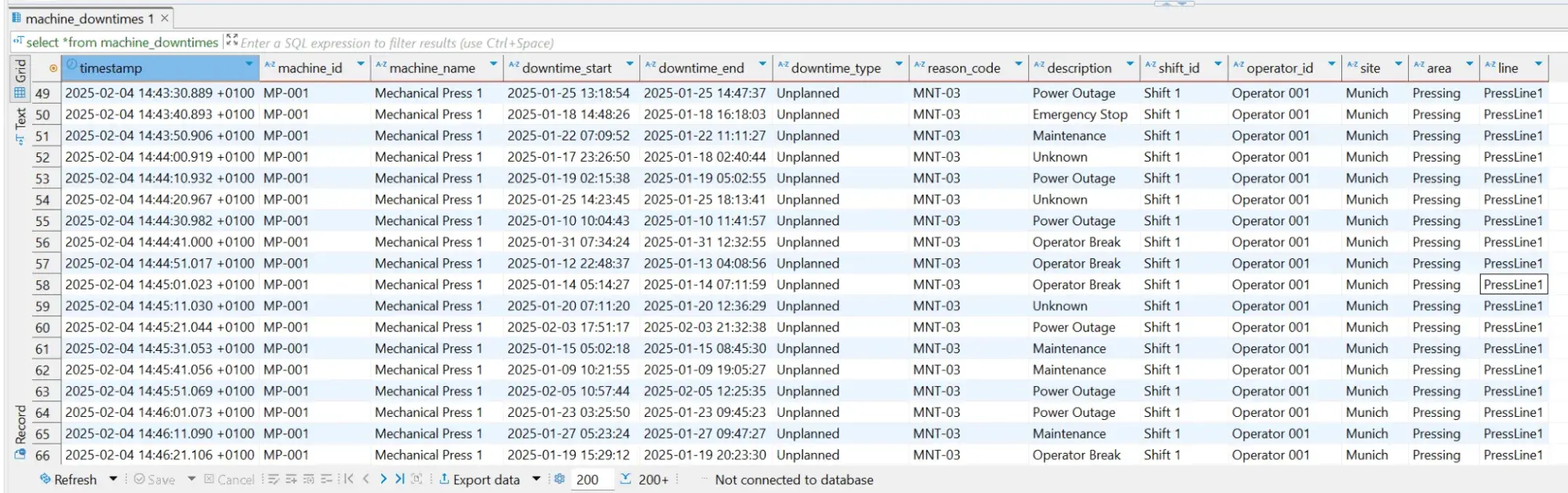Click the Save button
1568x493 pixels.
(x=155, y=480)
